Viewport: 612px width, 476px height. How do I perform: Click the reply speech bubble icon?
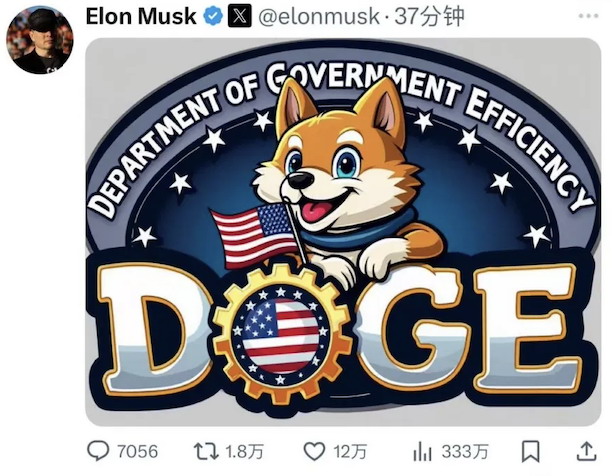[x=98, y=451]
